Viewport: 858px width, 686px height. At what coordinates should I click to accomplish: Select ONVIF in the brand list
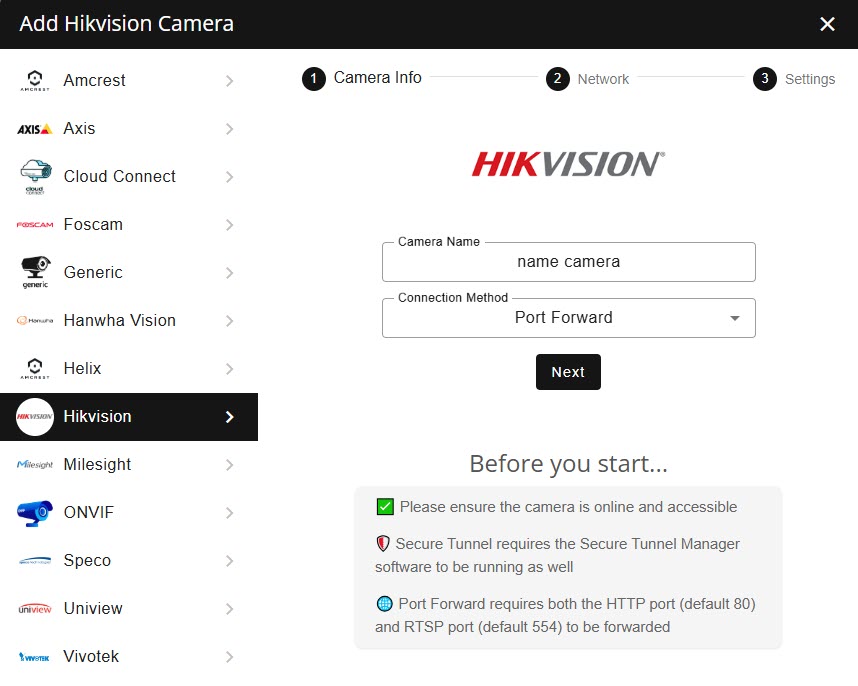pyautogui.click(x=129, y=513)
